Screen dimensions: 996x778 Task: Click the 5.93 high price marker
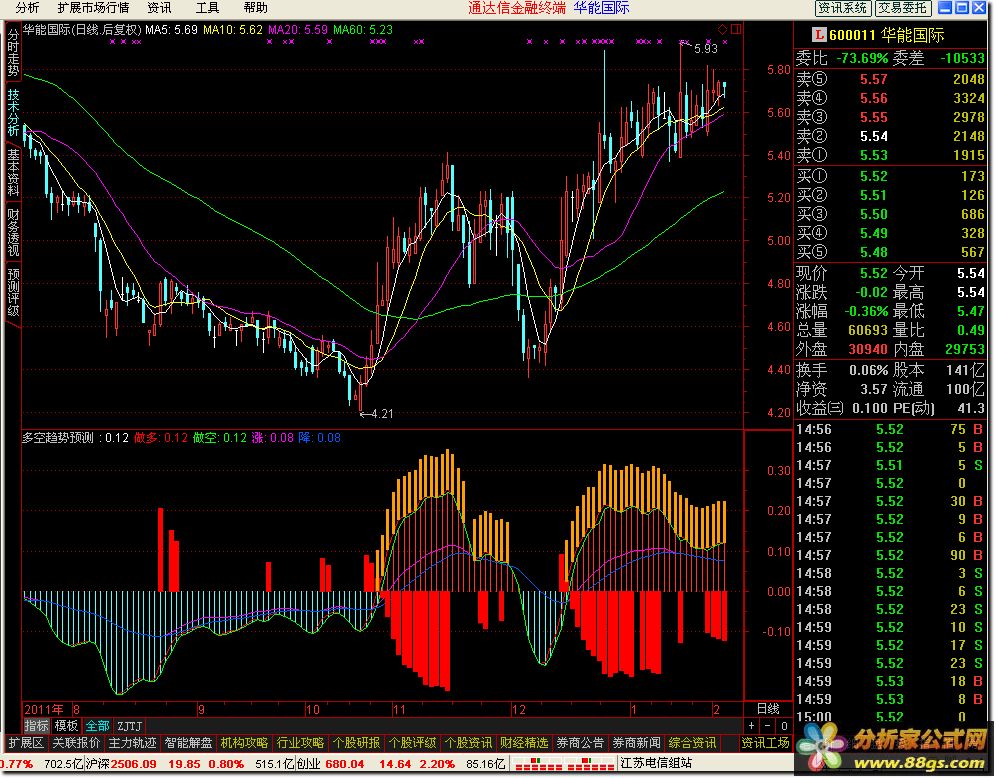point(705,49)
